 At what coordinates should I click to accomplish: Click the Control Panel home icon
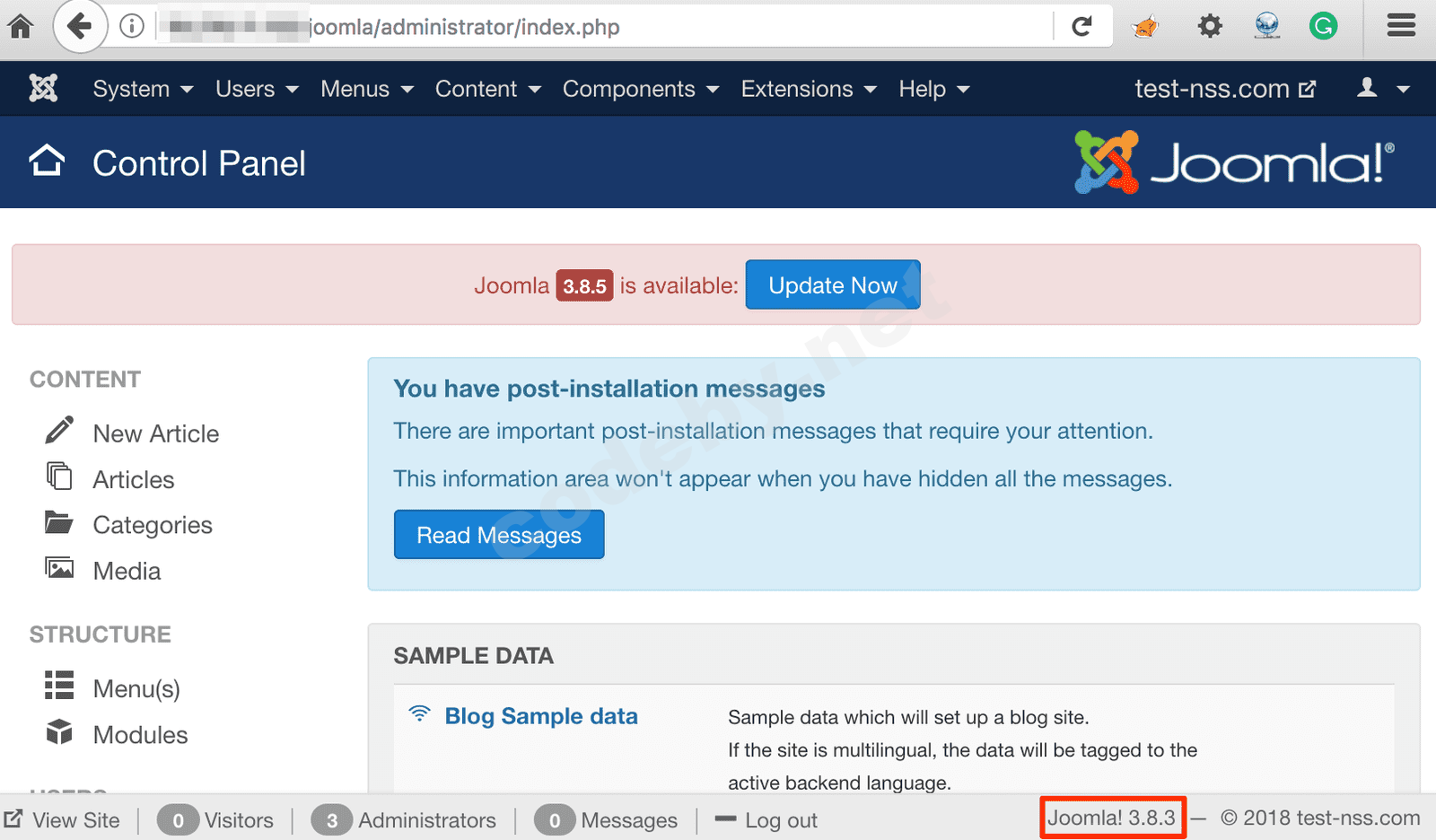(47, 162)
